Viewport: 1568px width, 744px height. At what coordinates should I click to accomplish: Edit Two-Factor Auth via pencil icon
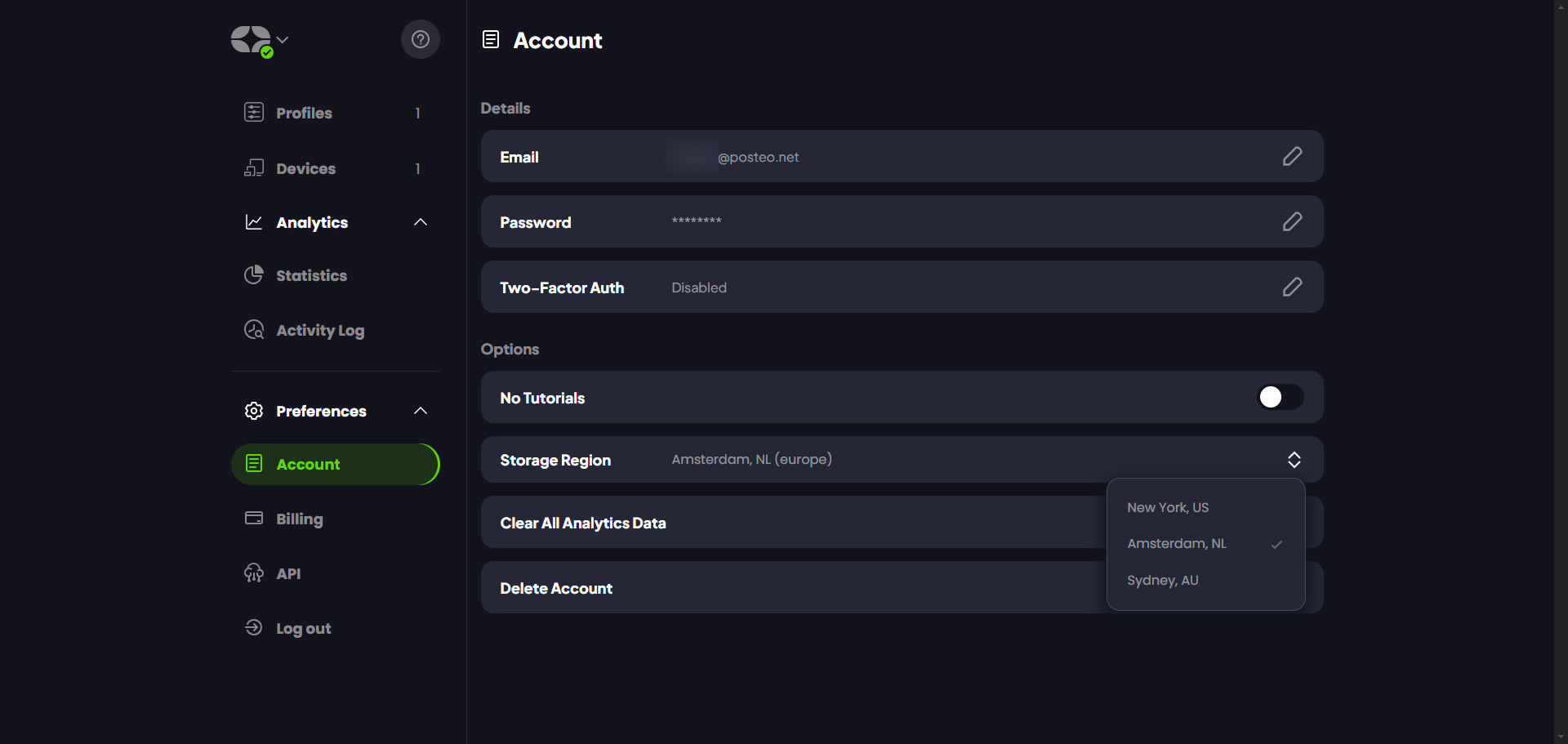click(x=1291, y=287)
